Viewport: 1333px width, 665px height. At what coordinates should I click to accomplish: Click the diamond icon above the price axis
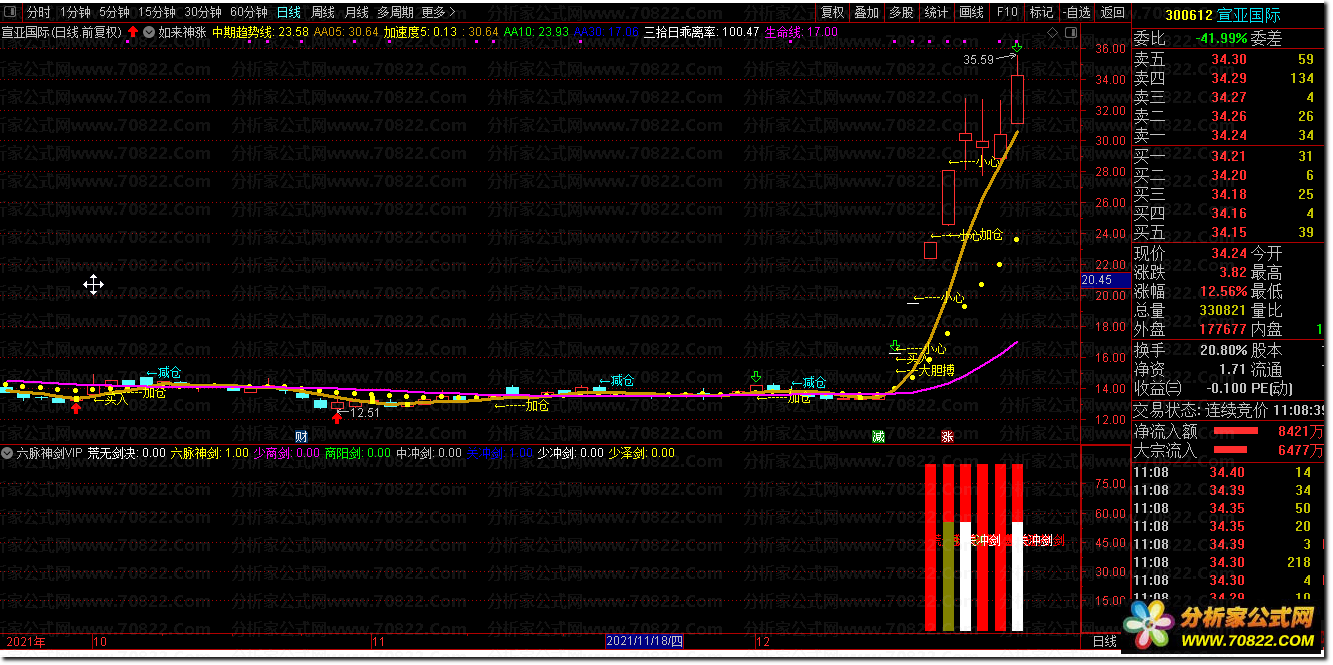(x=1052, y=32)
